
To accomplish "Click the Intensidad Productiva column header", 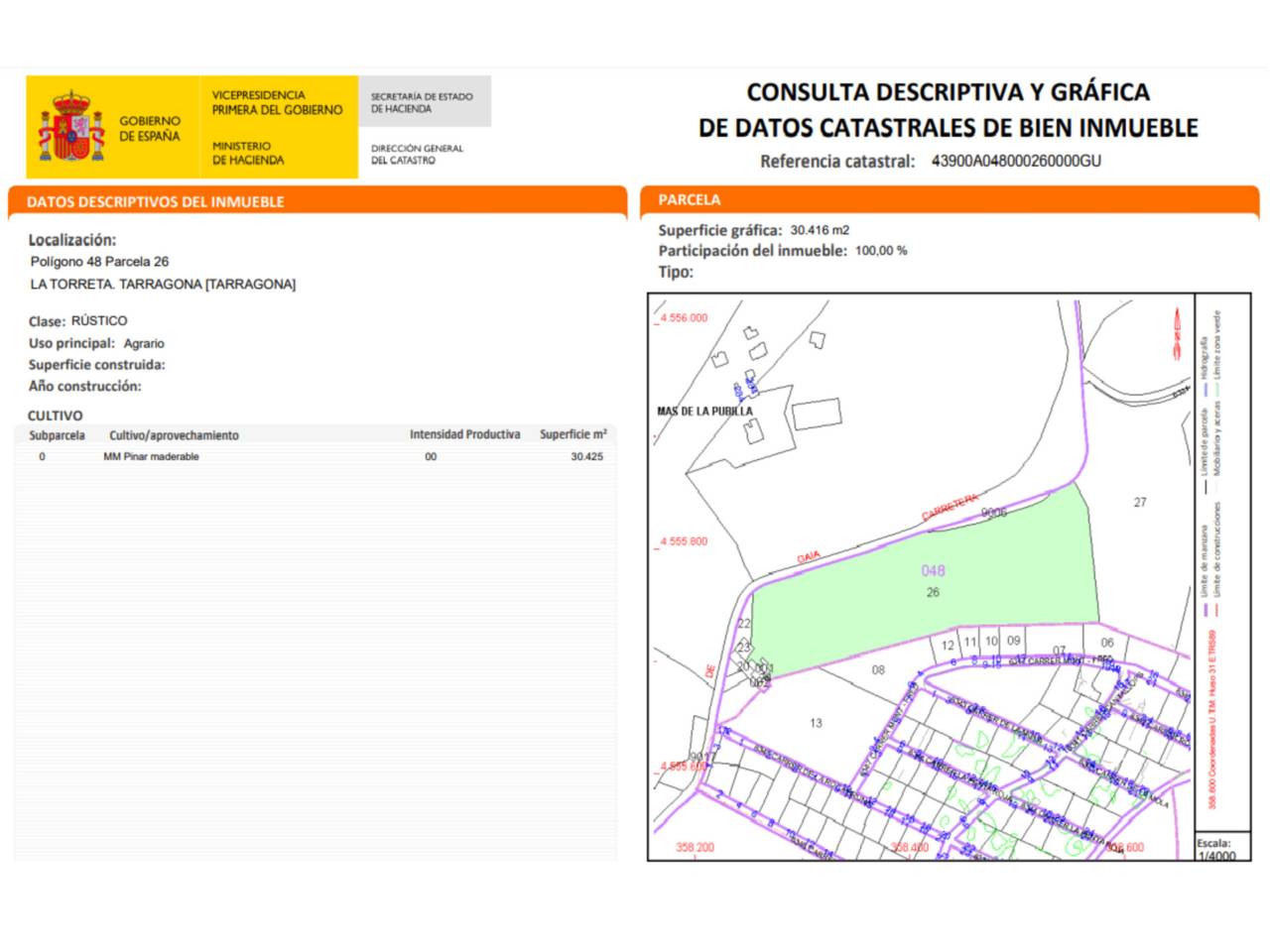I will (464, 434).
